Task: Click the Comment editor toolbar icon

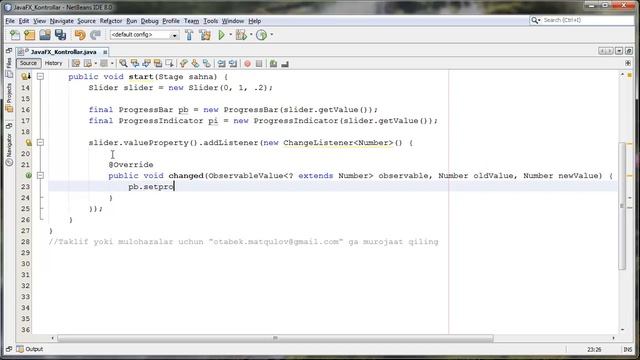Action: pyautogui.click(x=273, y=64)
